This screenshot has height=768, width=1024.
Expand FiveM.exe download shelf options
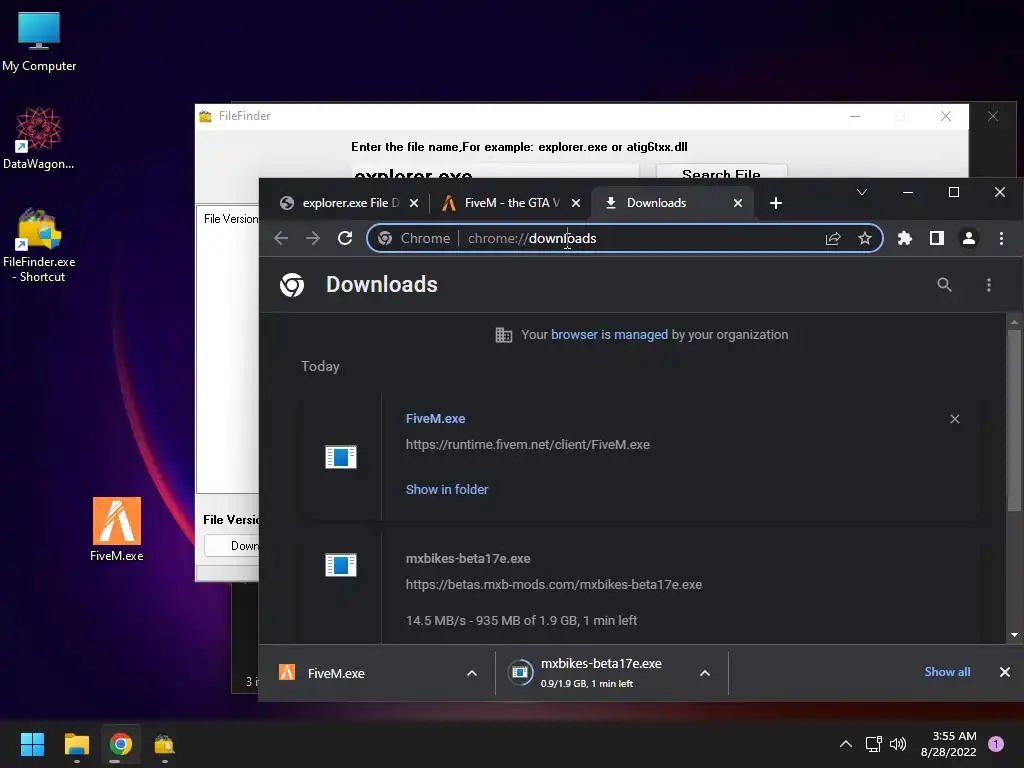pos(472,673)
